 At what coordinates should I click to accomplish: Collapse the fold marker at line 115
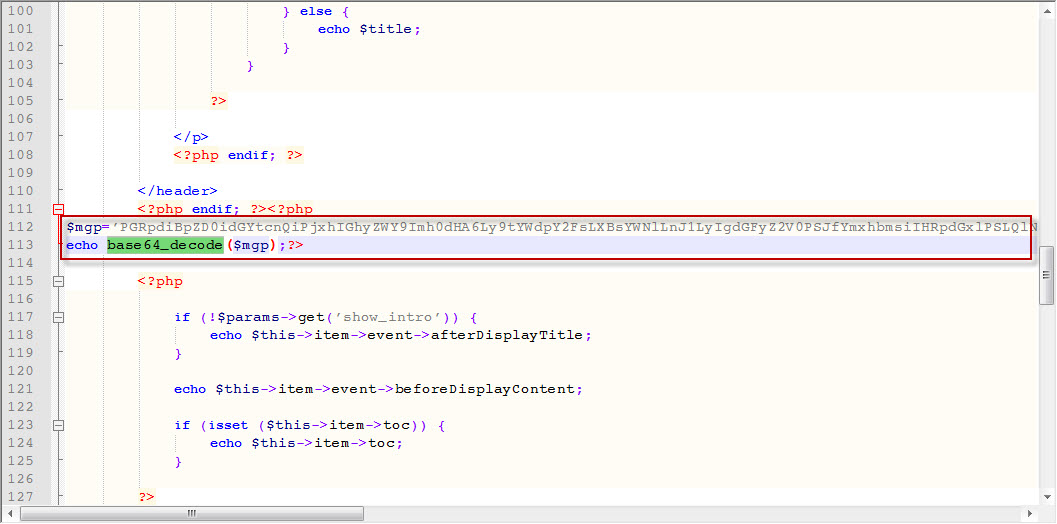click(x=59, y=281)
